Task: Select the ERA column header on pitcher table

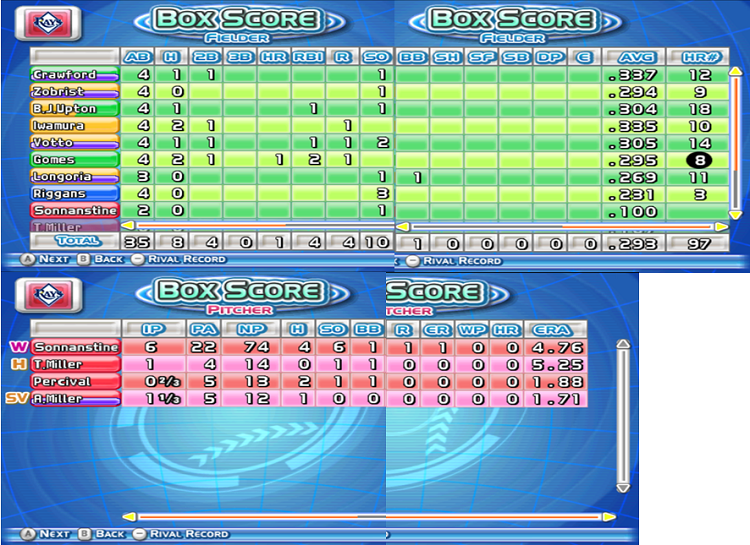Action: (555, 330)
